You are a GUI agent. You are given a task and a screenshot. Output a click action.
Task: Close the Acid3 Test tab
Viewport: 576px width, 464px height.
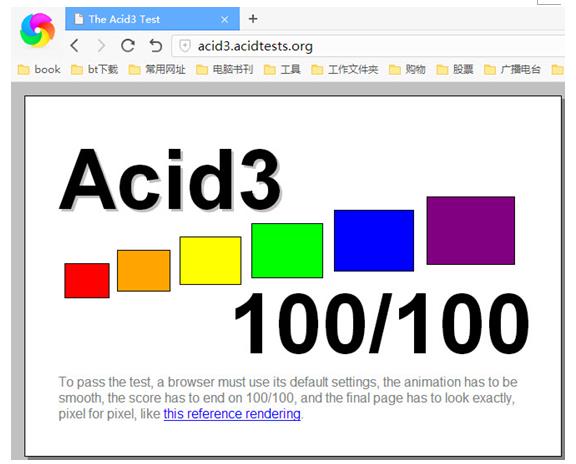224,19
